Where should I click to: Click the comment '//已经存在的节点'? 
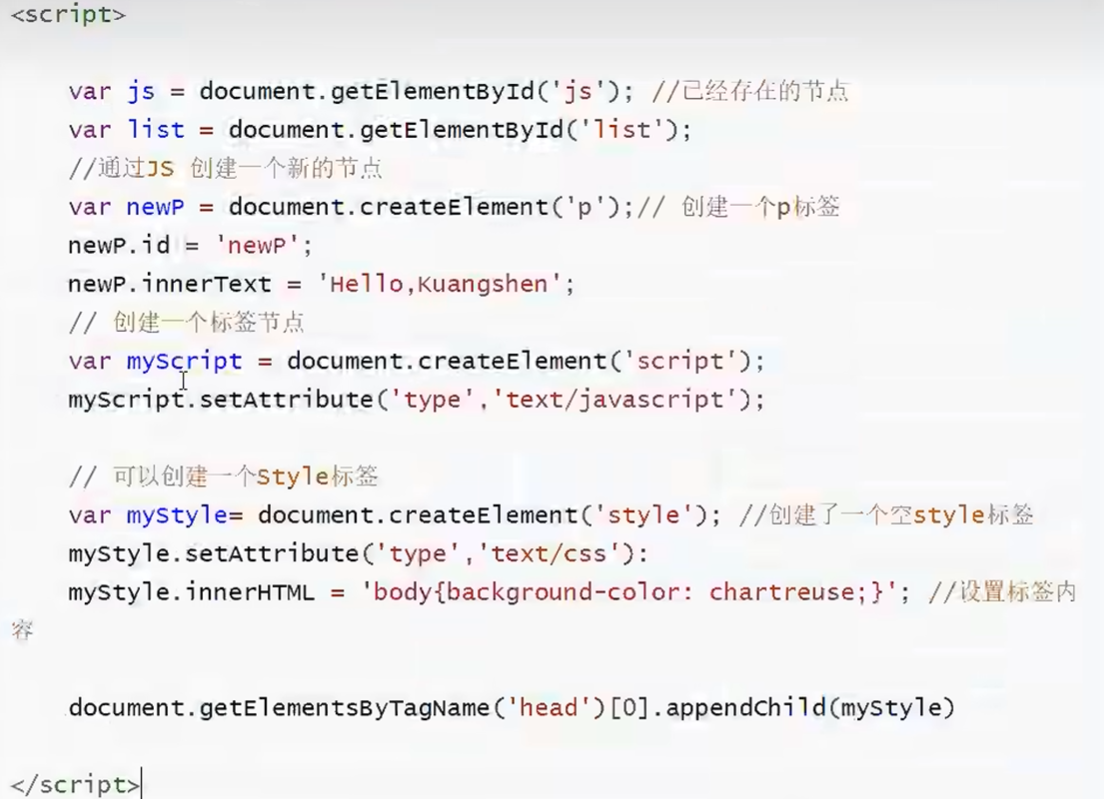point(751,91)
